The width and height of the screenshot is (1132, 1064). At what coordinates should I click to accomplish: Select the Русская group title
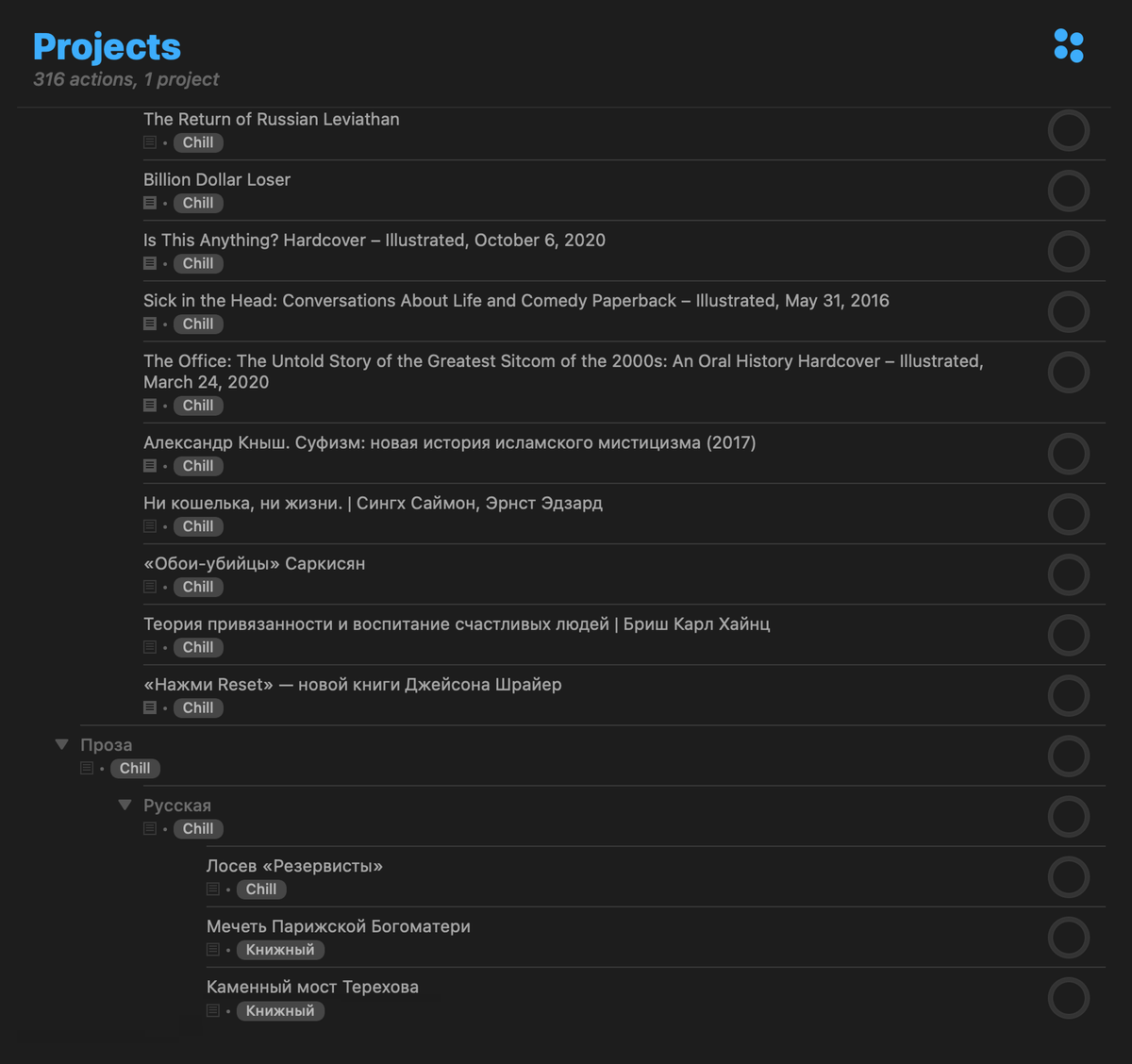tap(177, 805)
